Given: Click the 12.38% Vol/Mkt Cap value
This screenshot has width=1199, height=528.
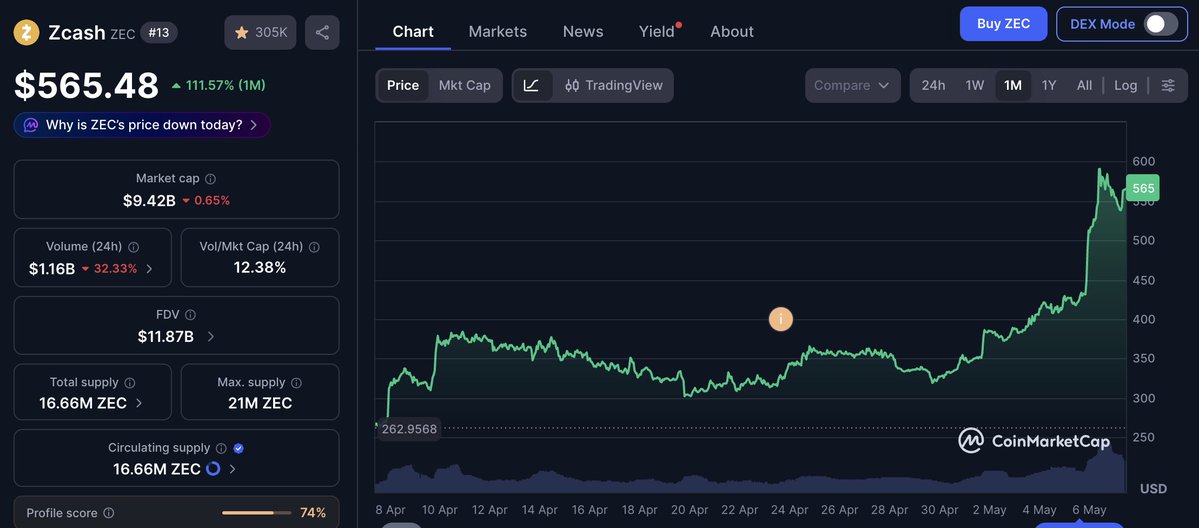Looking at the screenshot, I should click(260, 268).
